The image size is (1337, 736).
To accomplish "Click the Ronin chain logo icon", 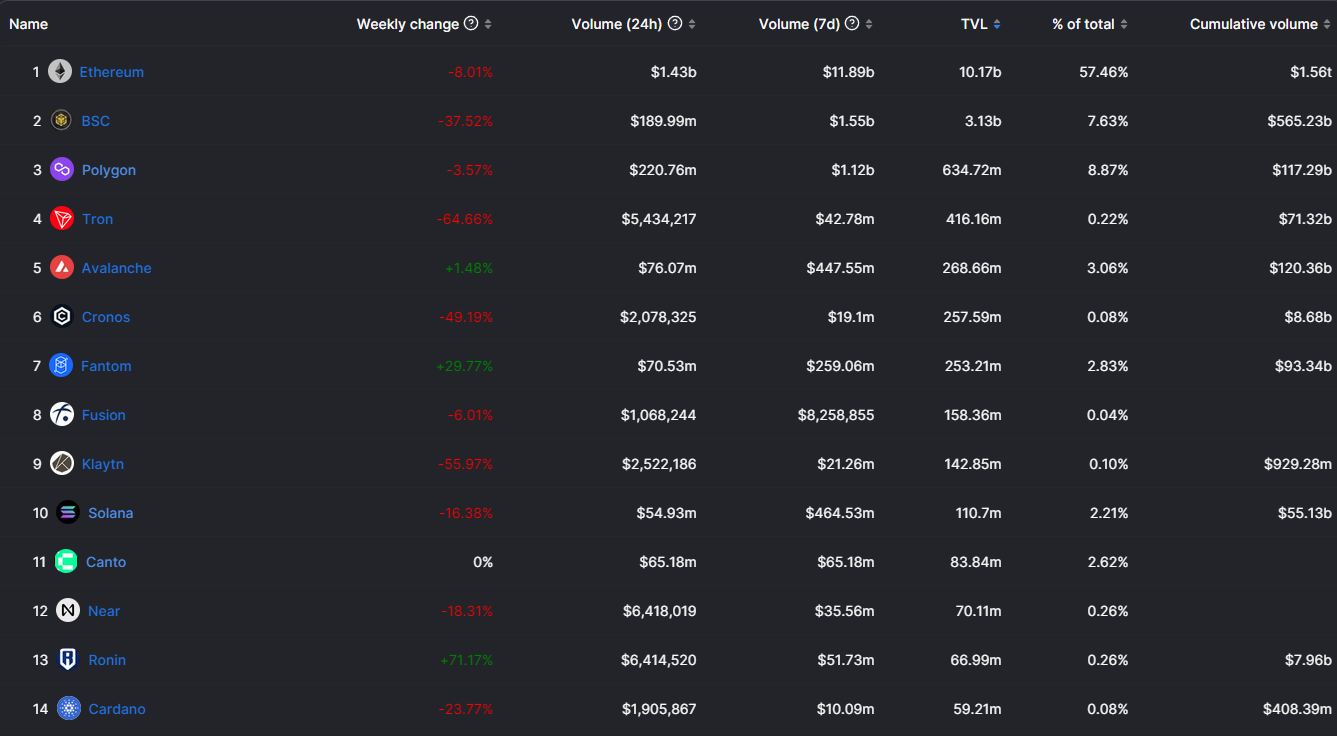I will 68,660.
